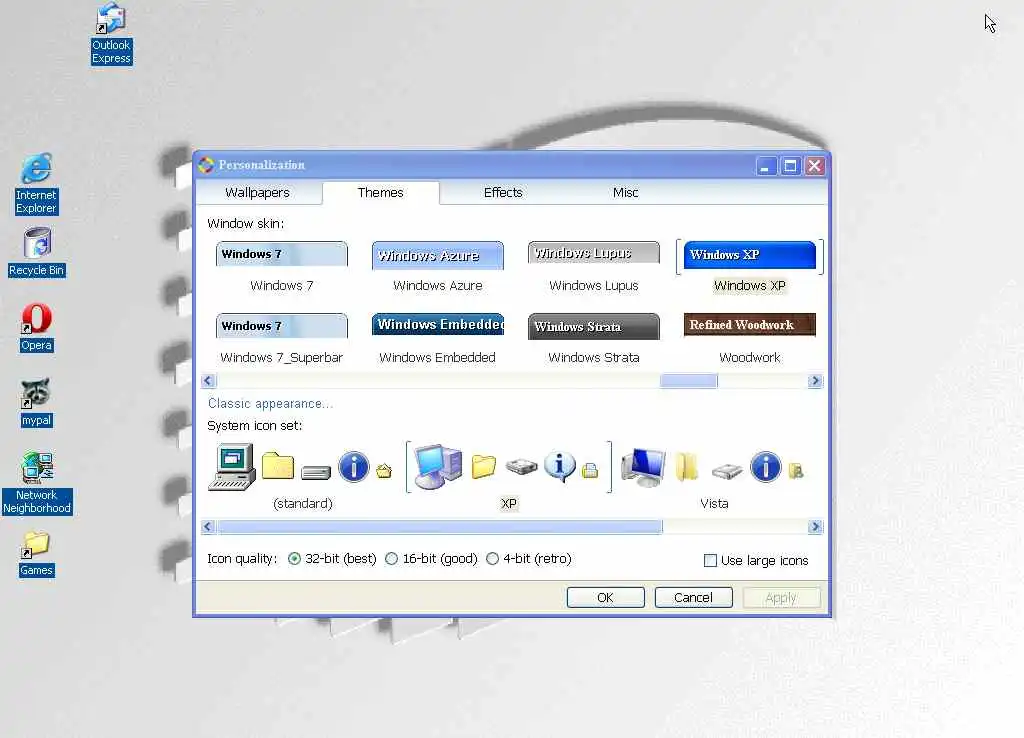This screenshot has height=738, width=1024.
Task: Dismiss dialog with Cancel button
Action: pyautogui.click(x=694, y=598)
